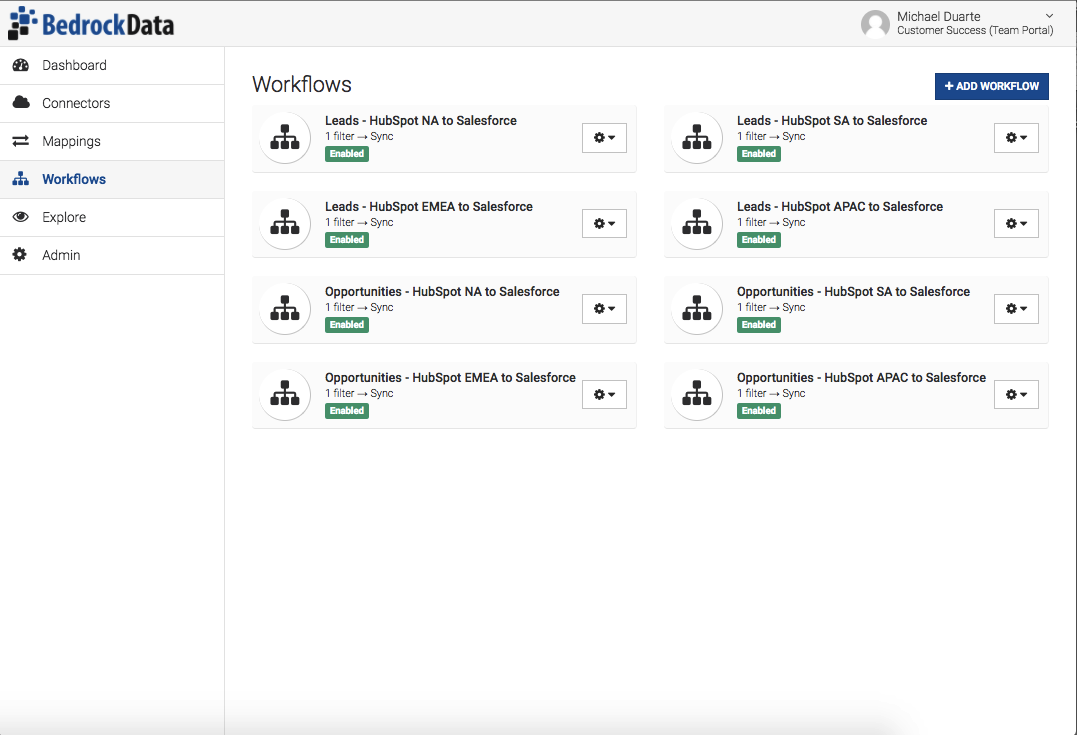Screen dimensions: 1077x735
Task: Open Leads - HubSpot EMEA to Salesforce workflow
Action: (429, 207)
